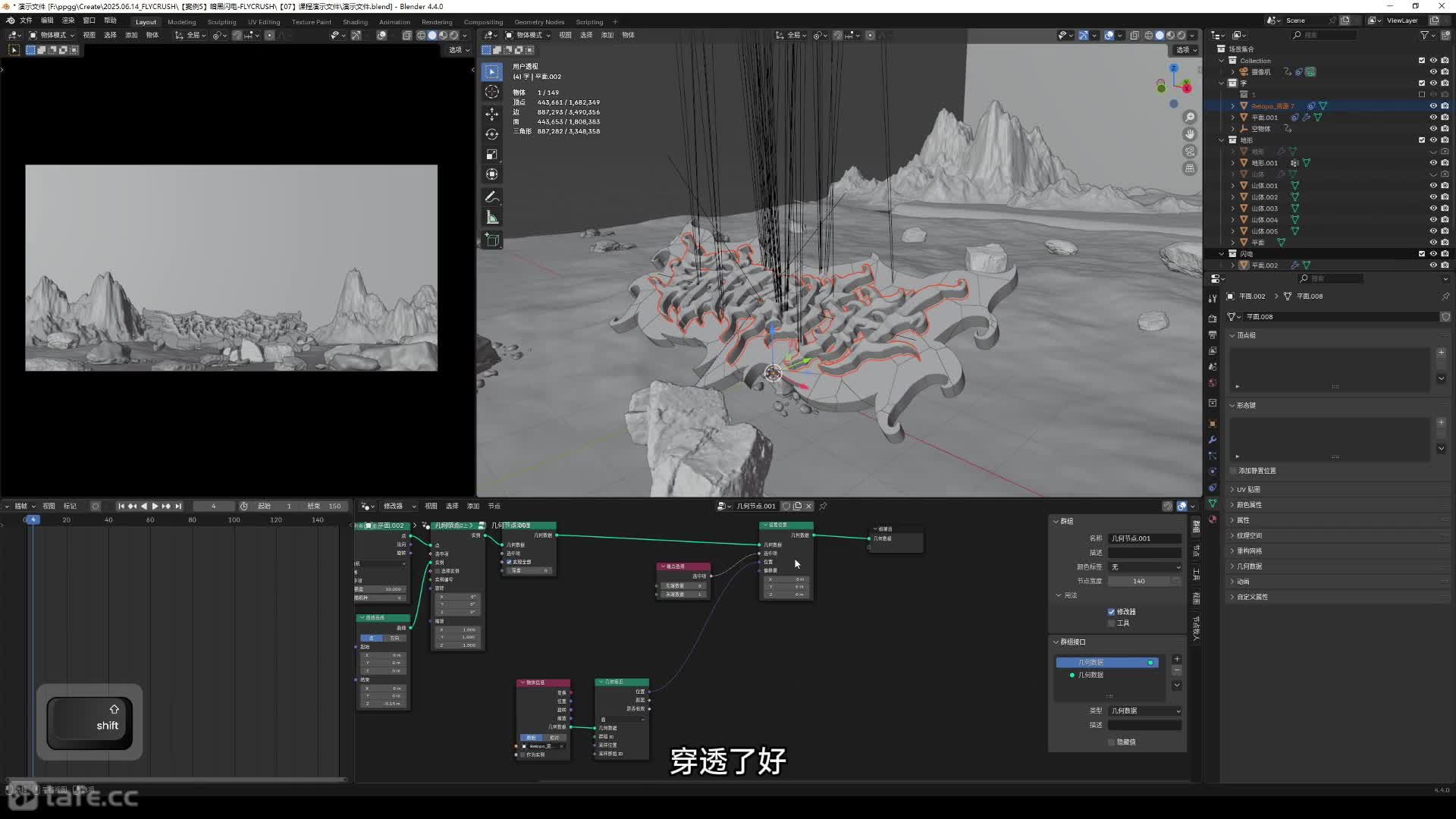Open the 节点 menu in node editor
Image resolution: width=1456 pixels, height=819 pixels.
(494, 506)
